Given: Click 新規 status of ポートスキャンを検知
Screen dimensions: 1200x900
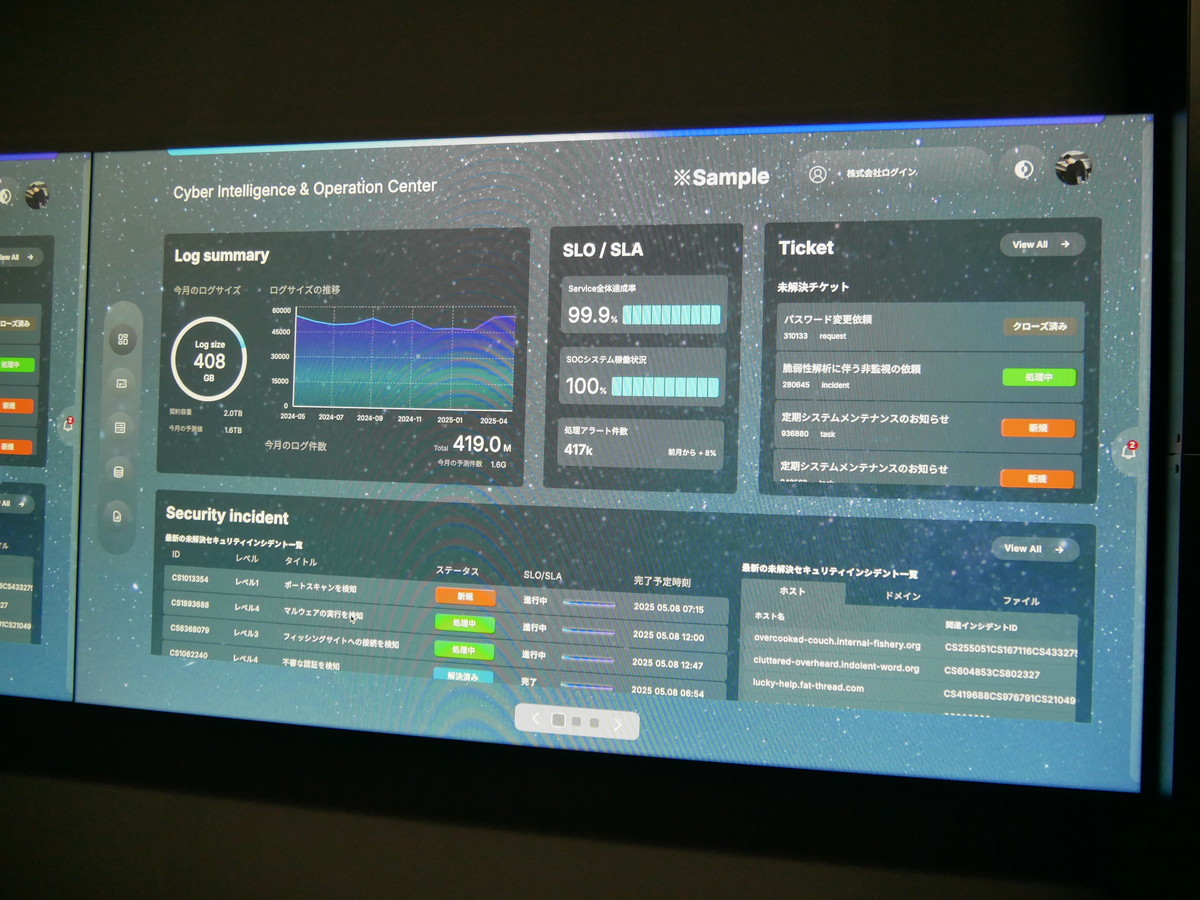Looking at the screenshot, I should (465, 596).
